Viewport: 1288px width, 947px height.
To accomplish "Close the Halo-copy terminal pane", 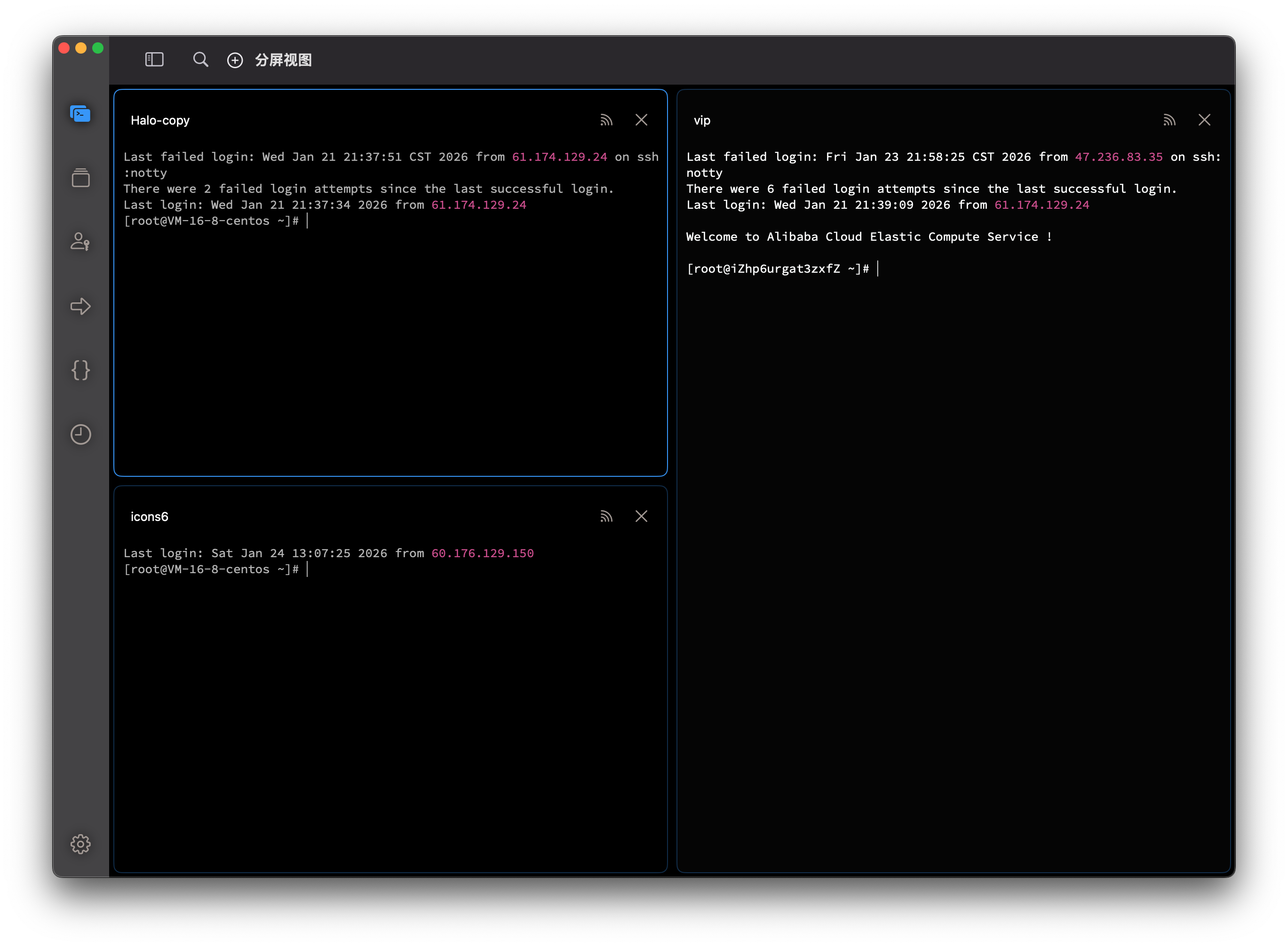I will (641, 120).
